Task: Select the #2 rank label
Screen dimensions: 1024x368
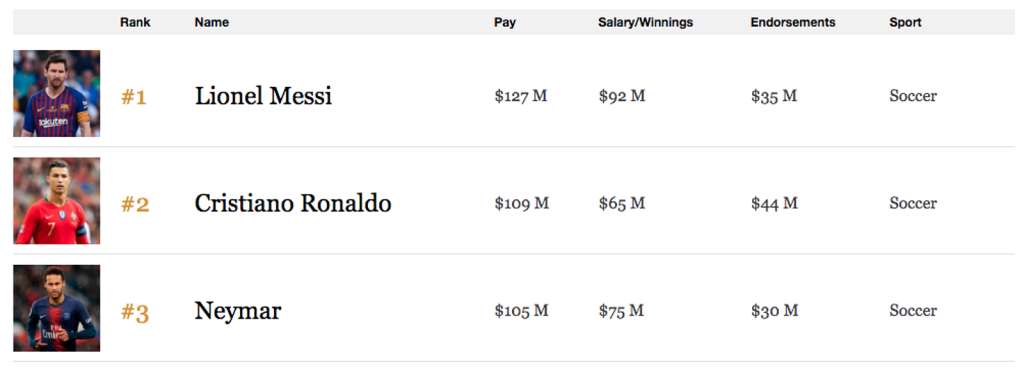Action: [x=135, y=205]
